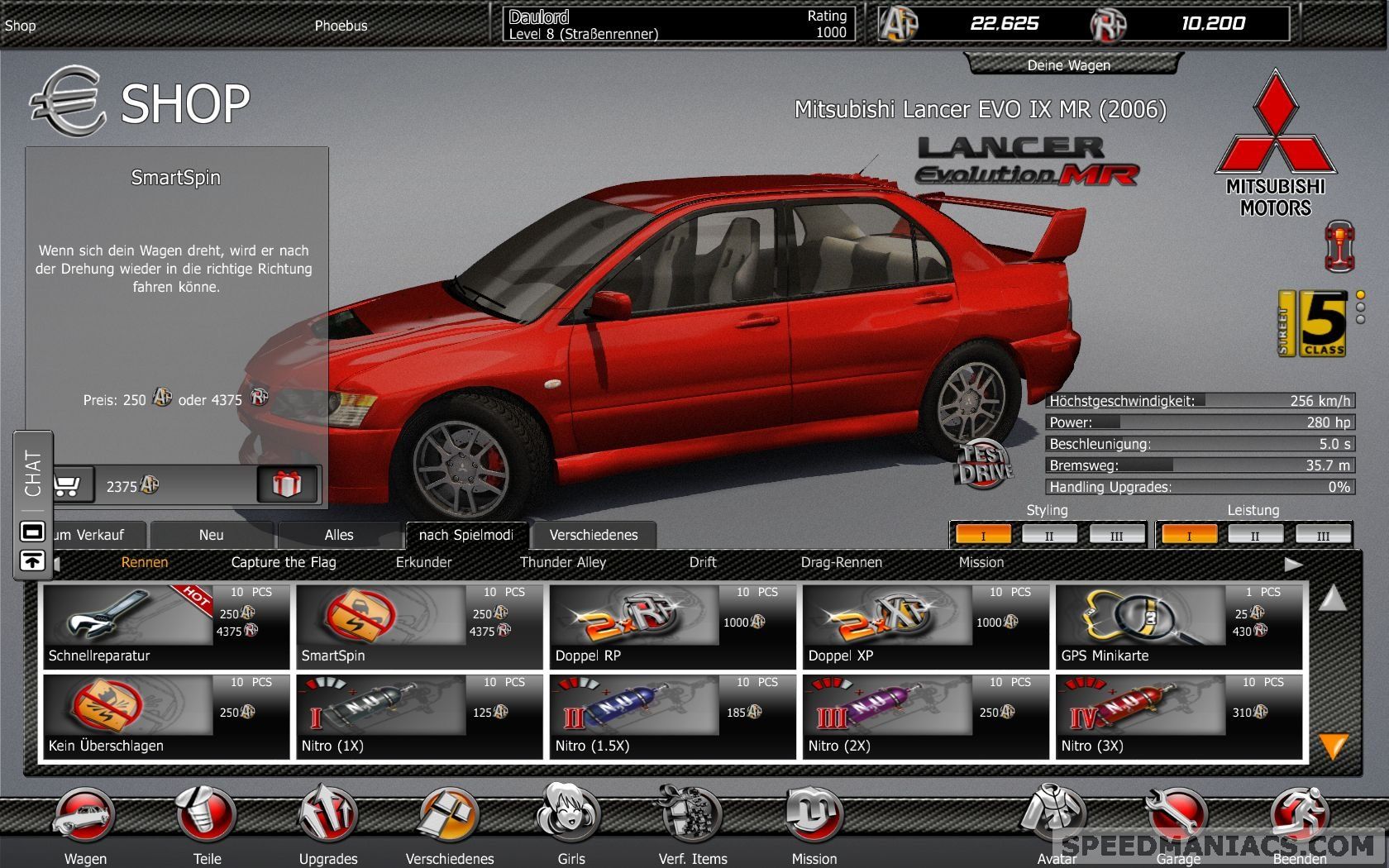Open the Daulord player profile
The height and width of the screenshot is (868, 1389).
coord(678,24)
